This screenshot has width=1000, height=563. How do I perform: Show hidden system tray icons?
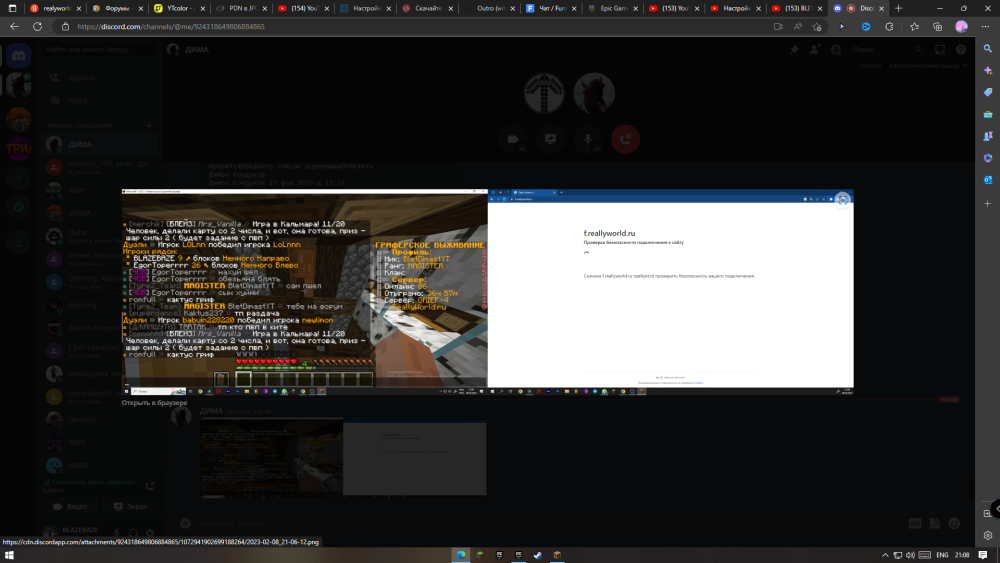(885, 555)
